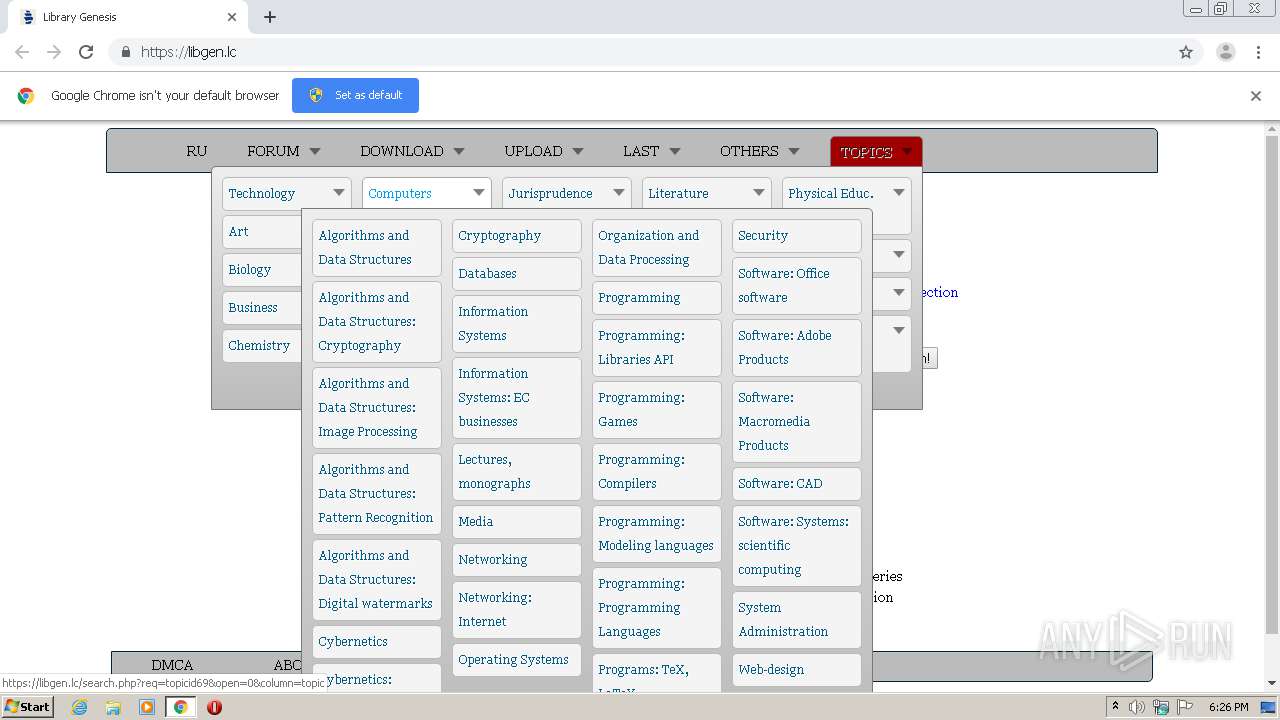1280x720 pixels.
Task: Open Organization and Data Processing
Action: (657, 247)
